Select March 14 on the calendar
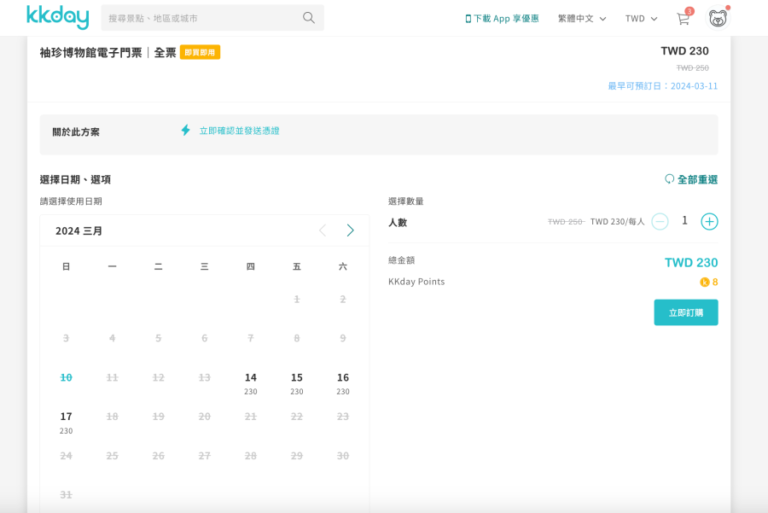 click(x=250, y=382)
